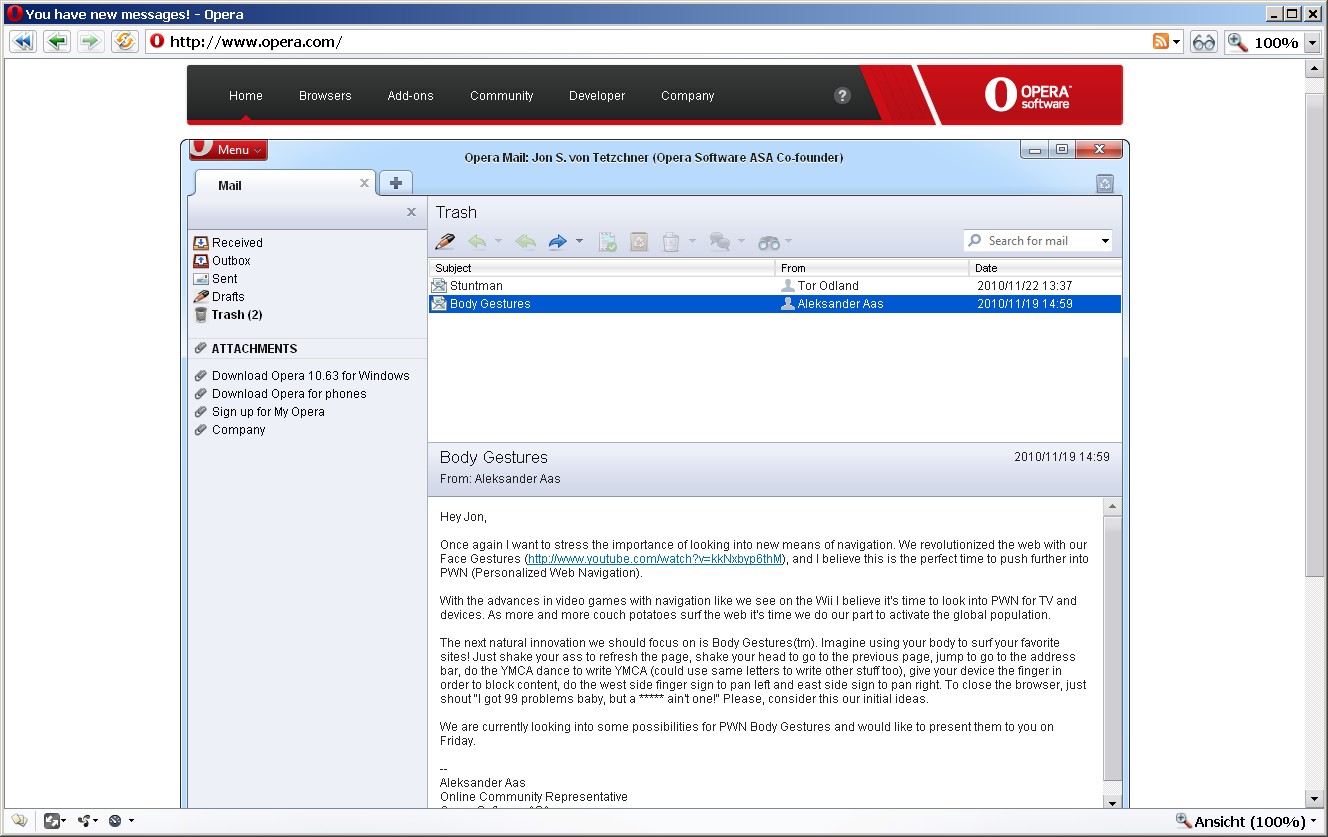Click Download Opera 10.63 for Windows attachment
The image size is (1328, 837).
[x=310, y=375]
